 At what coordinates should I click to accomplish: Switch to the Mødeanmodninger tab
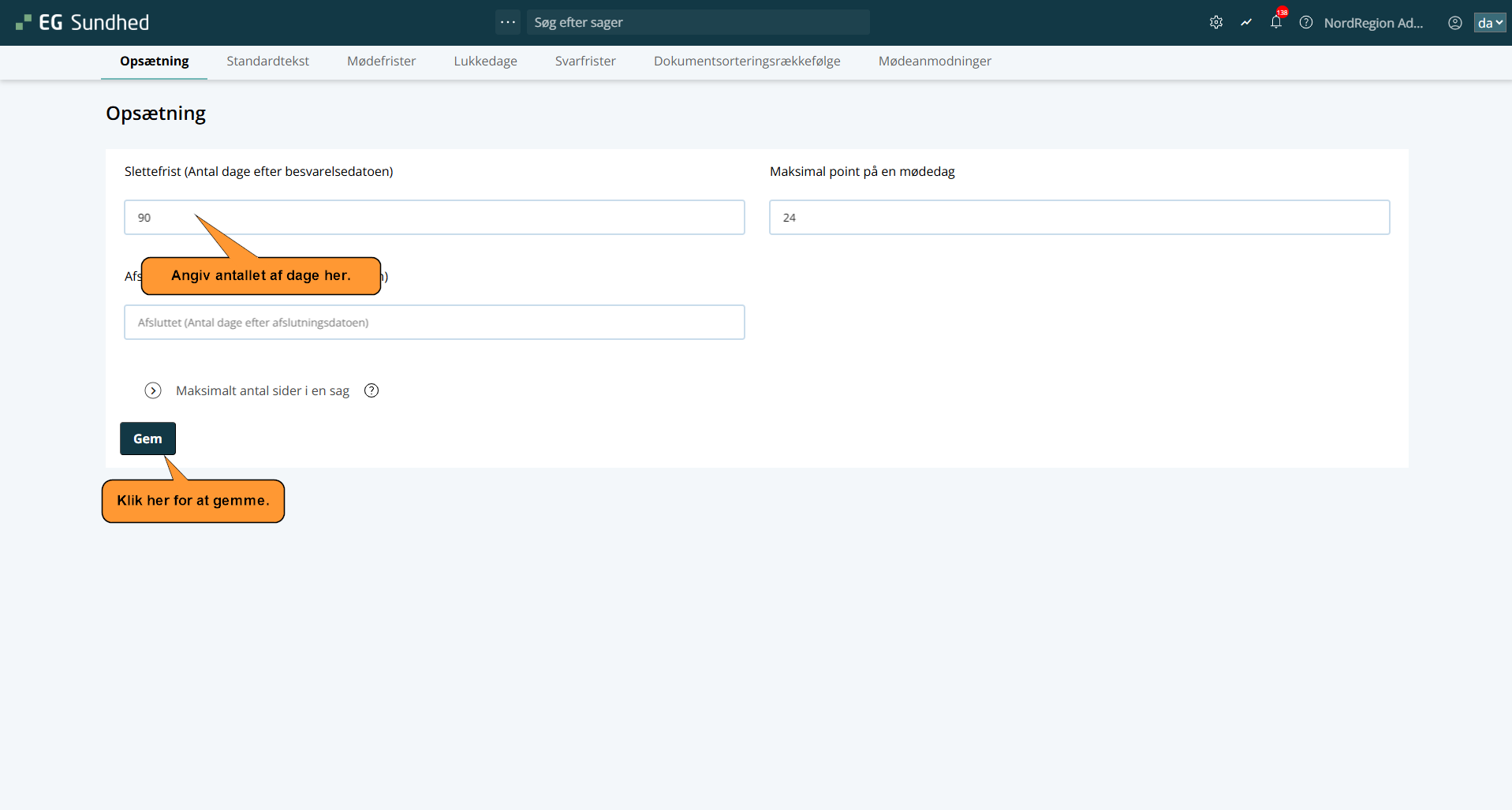point(935,62)
